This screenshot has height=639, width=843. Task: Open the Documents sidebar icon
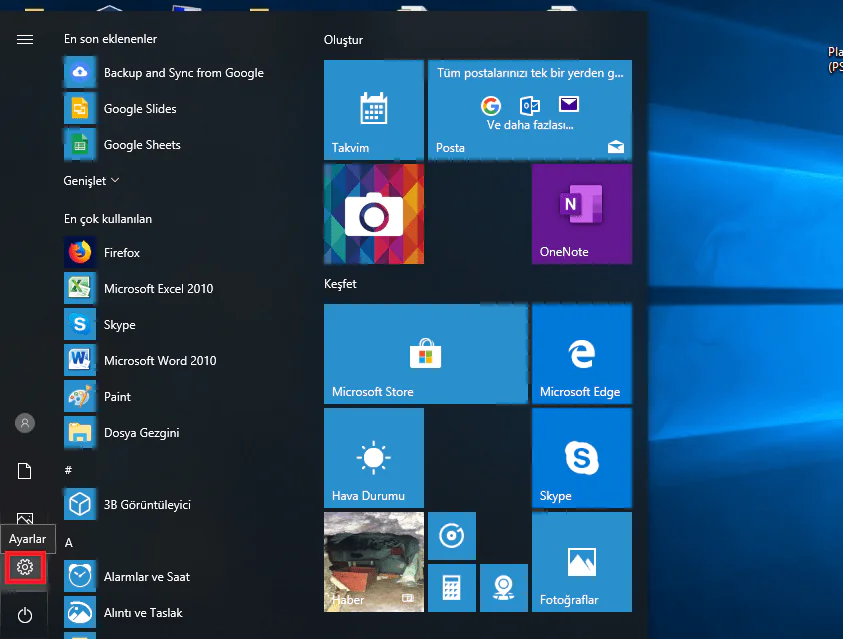tap(25, 471)
